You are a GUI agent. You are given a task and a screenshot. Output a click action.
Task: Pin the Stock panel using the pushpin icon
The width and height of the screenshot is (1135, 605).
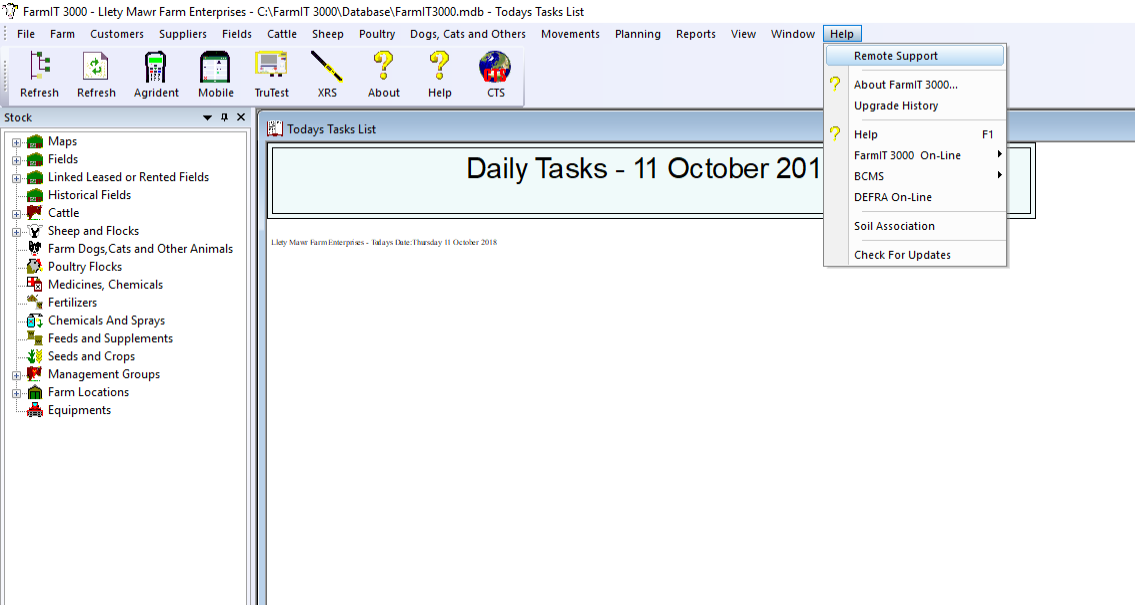click(224, 117)
